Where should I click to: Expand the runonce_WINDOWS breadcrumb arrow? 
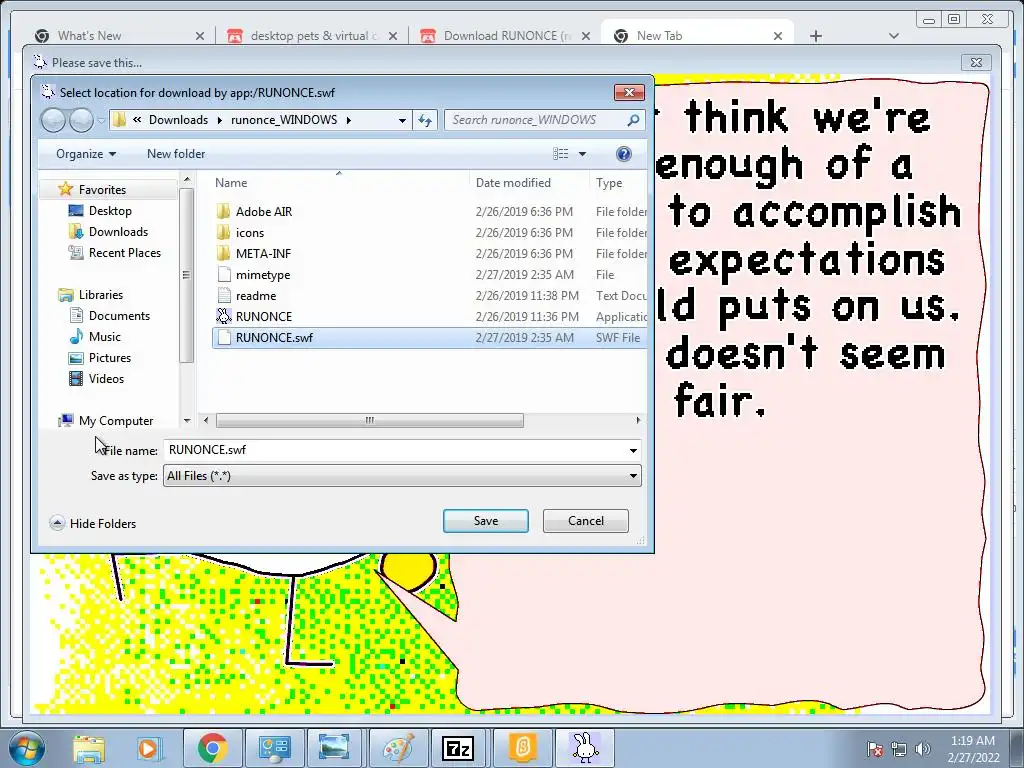(x=349, y=120)
